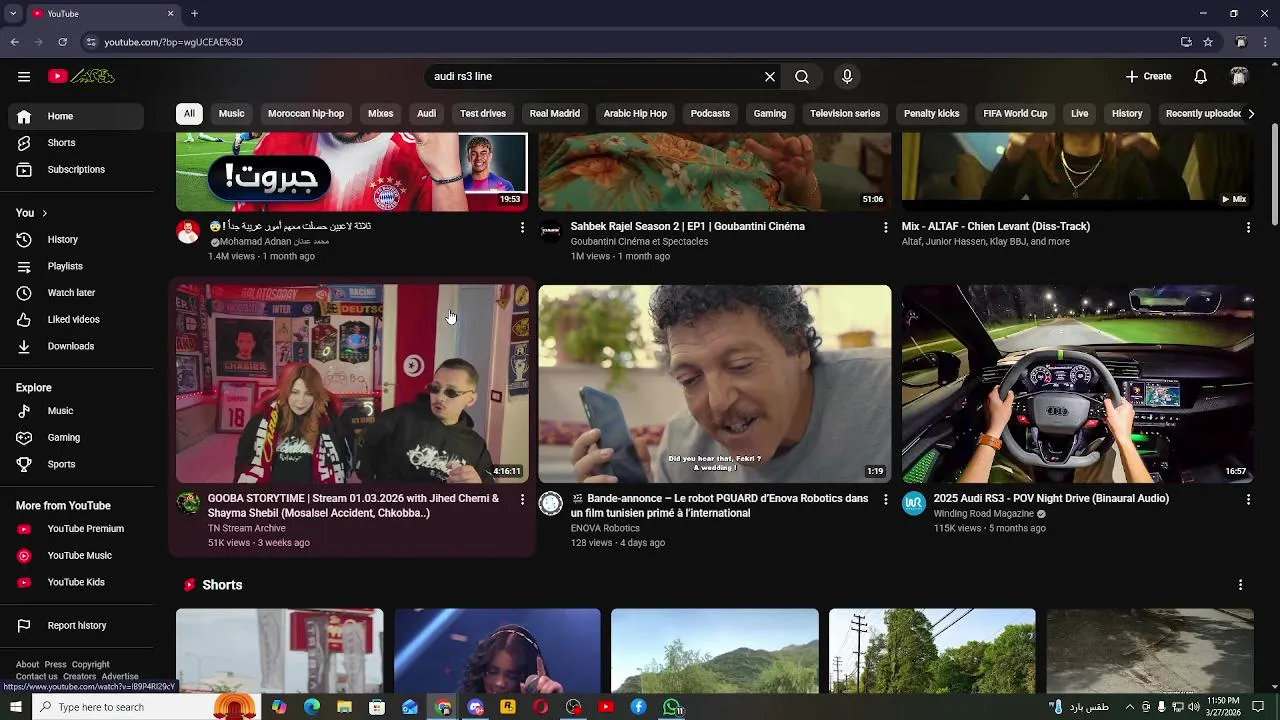Open Copyright footer link

click(91, 665)
